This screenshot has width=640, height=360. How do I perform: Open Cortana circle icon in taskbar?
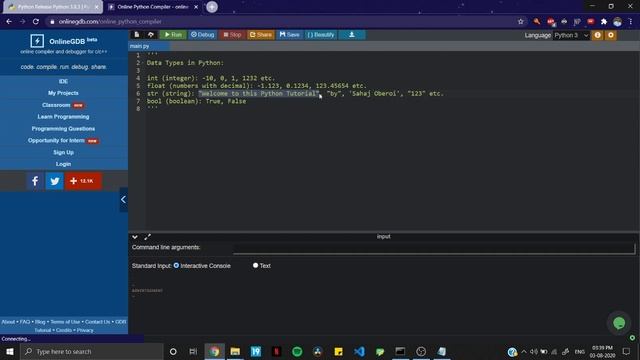[x=173, y=351]
